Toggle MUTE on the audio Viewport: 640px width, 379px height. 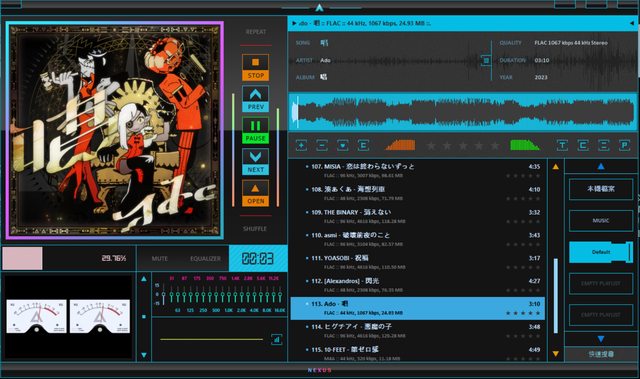pyautogui.click(x=160, y=259)
